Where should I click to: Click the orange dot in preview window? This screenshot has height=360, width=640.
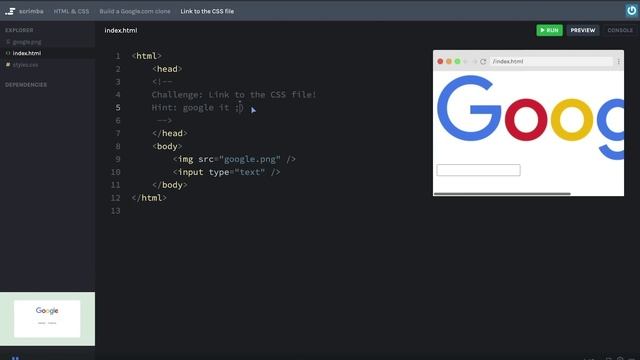tap(449, 62)
